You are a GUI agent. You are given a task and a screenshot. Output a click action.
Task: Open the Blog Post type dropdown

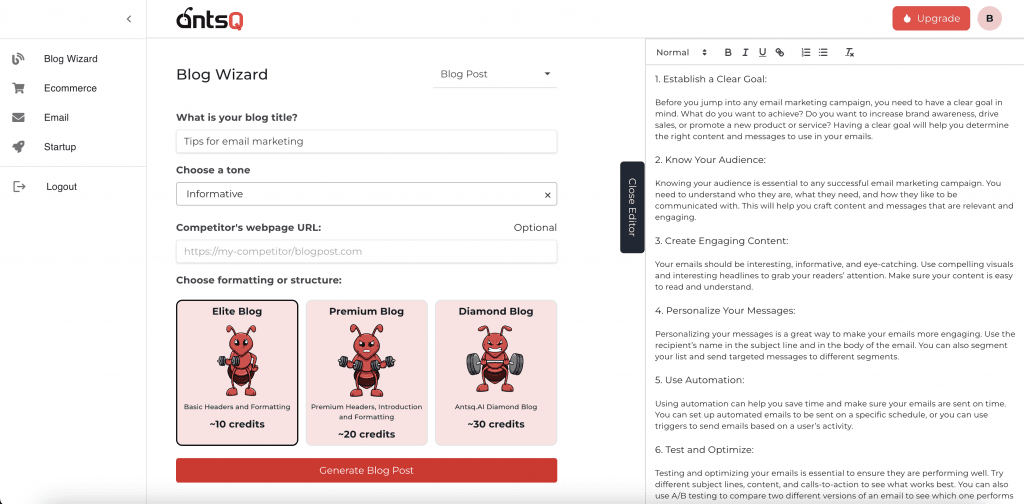pos(495,74)
